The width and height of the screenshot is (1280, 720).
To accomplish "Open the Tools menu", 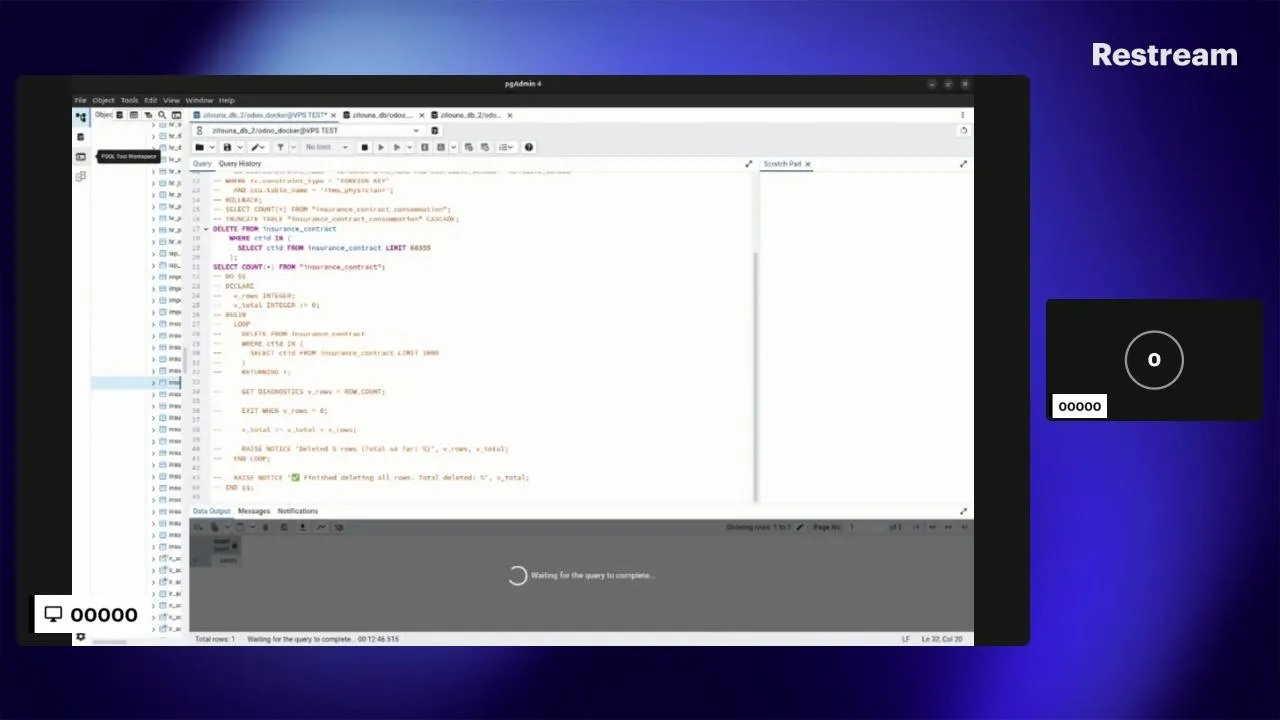I will click(x=129, y=100).
